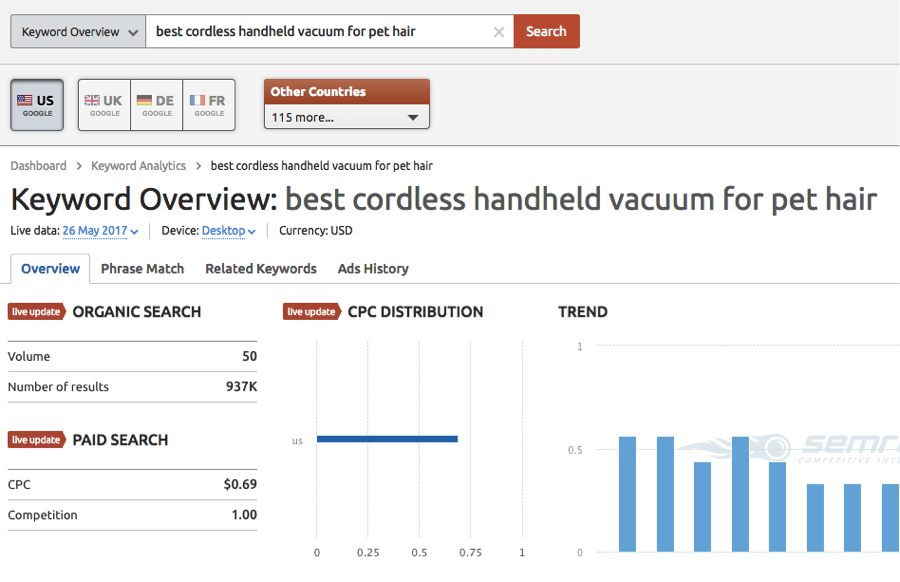Image resolution: width=900 pixels, height=582 pixels.
Task: Toggle the US database selection off
Action: [36, 104]
